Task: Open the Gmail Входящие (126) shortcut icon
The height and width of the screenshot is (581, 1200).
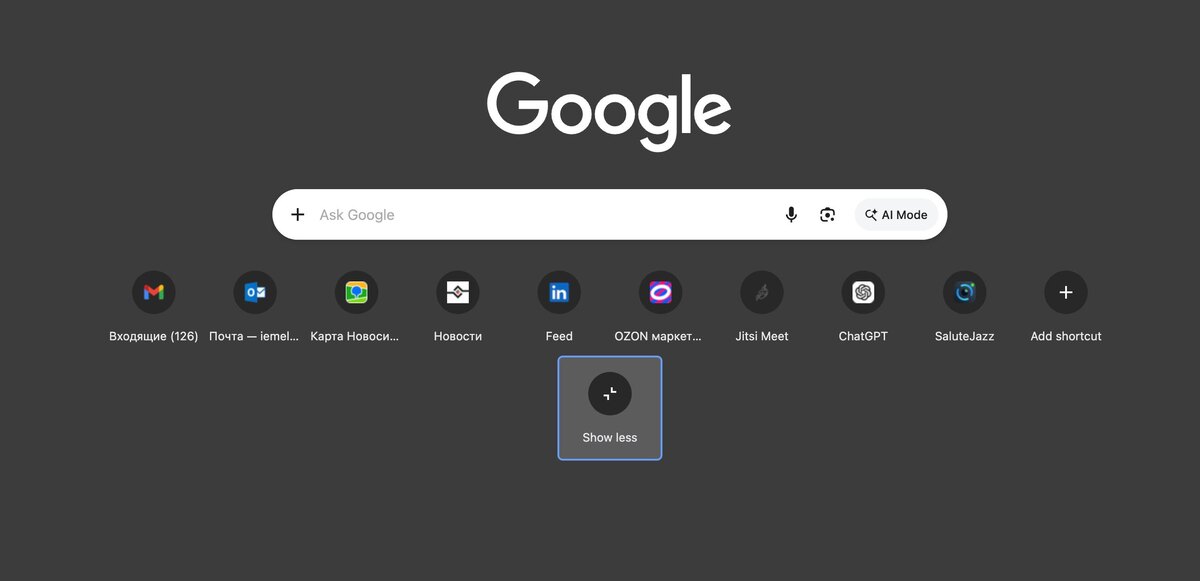Action: pos(154,293)
